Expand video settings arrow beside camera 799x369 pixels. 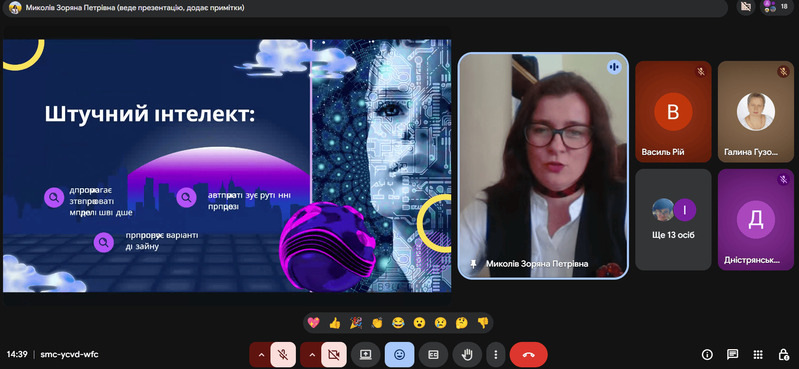tap(312, 355)
